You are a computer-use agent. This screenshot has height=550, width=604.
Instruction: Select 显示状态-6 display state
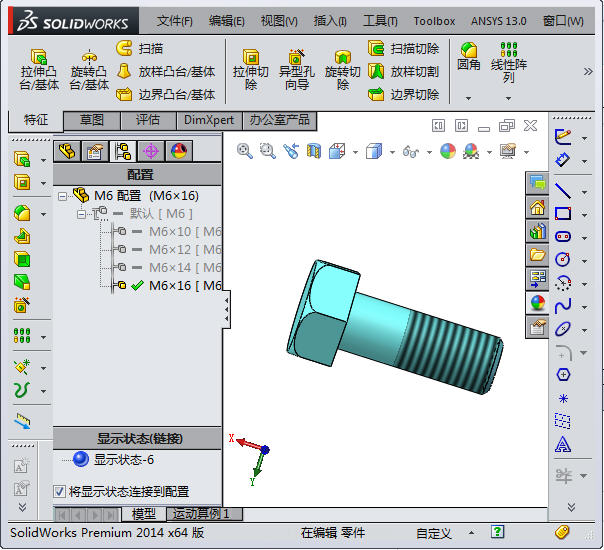click(x=123, y=460)
